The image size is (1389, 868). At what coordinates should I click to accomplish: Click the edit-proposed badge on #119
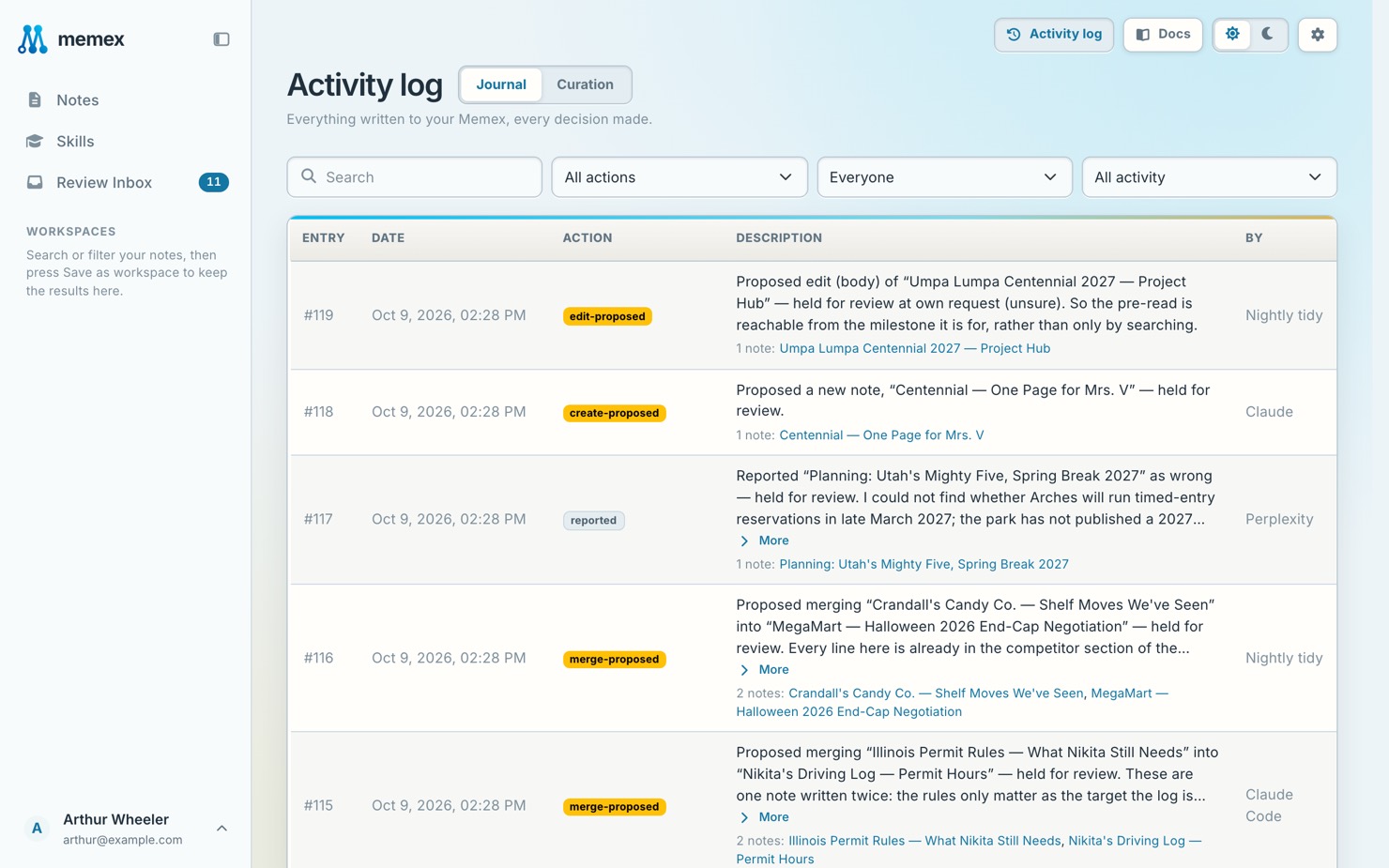click(607, 316)
